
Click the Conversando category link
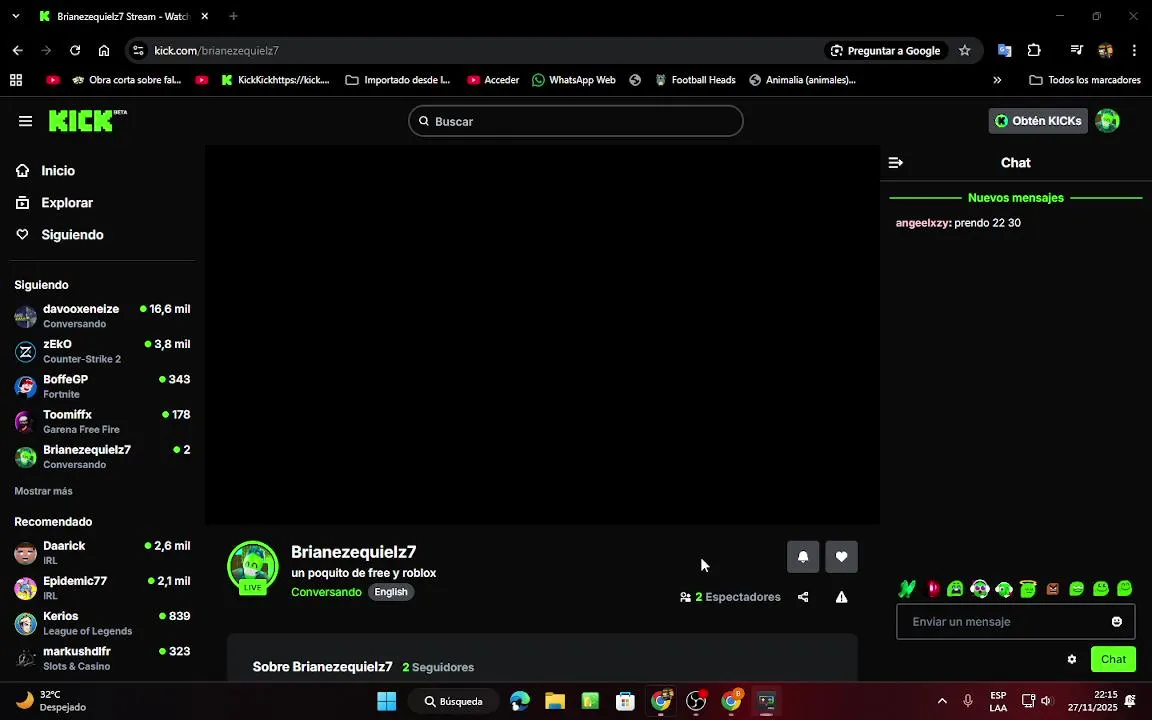326,592
